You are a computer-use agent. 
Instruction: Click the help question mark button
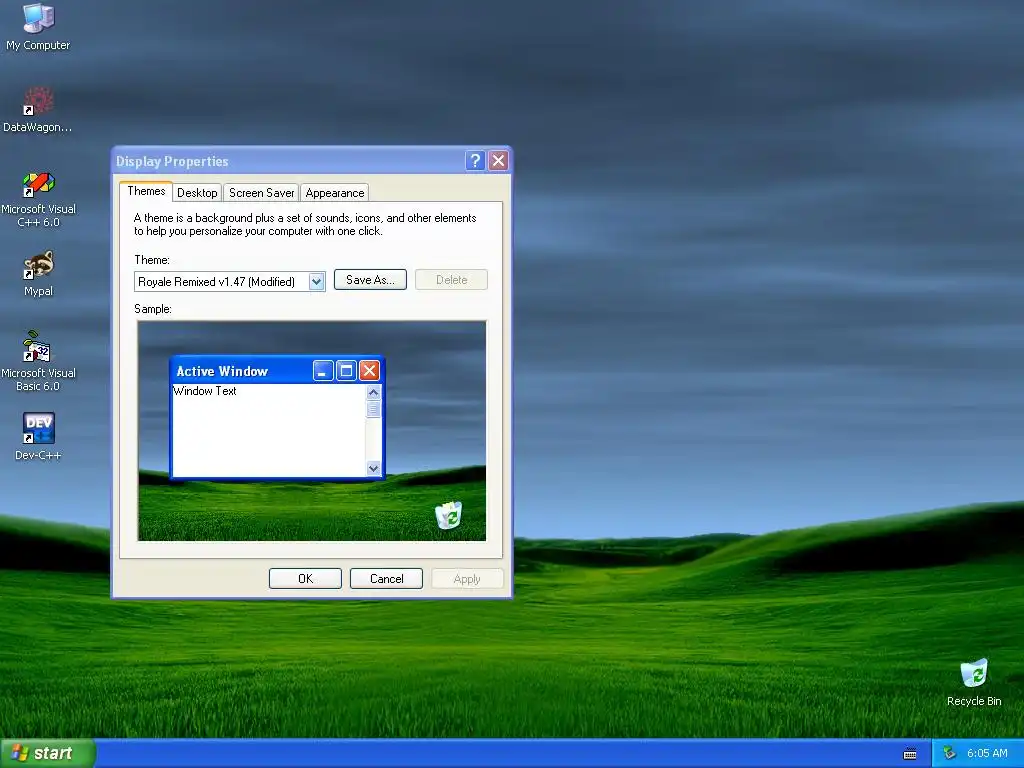coord(475,161)
